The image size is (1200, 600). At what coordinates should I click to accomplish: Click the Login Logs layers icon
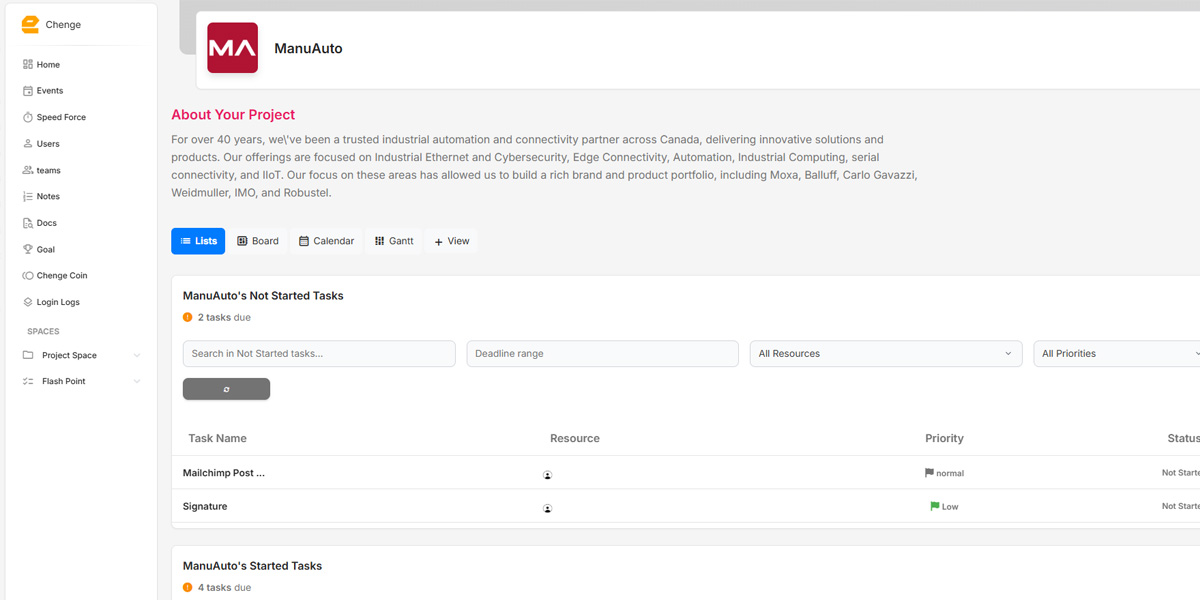pyautogui.click(x=28, y=302)
